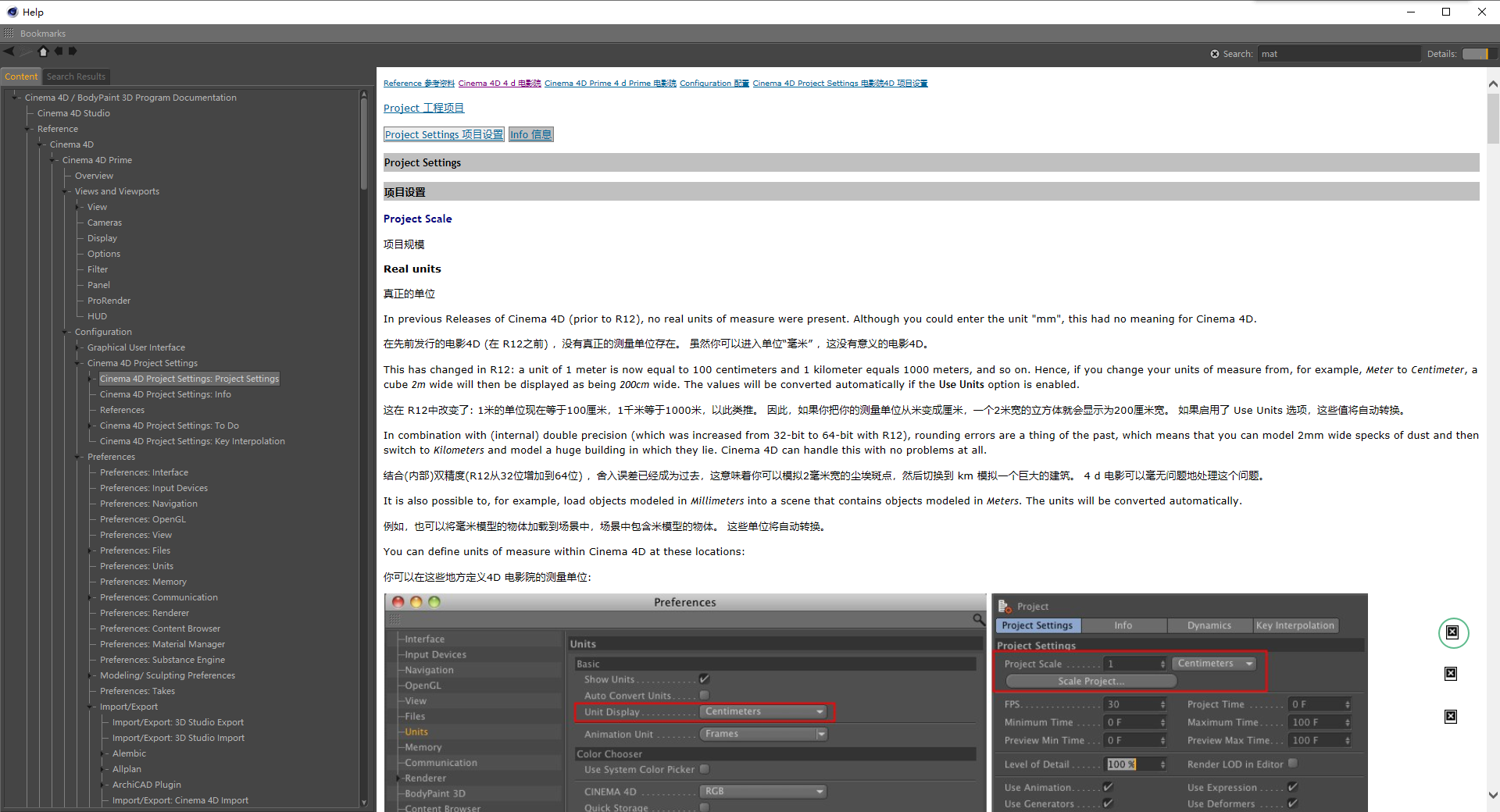
Task: Open Preferences: Content Browser
Action: [x=160, y=629]
